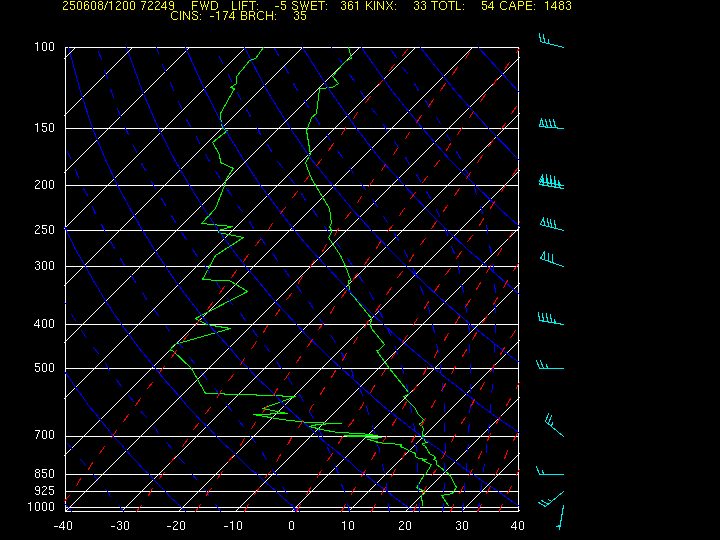
Task: Click the surface wind barb near 1000 mb
Action: [560, 518]
